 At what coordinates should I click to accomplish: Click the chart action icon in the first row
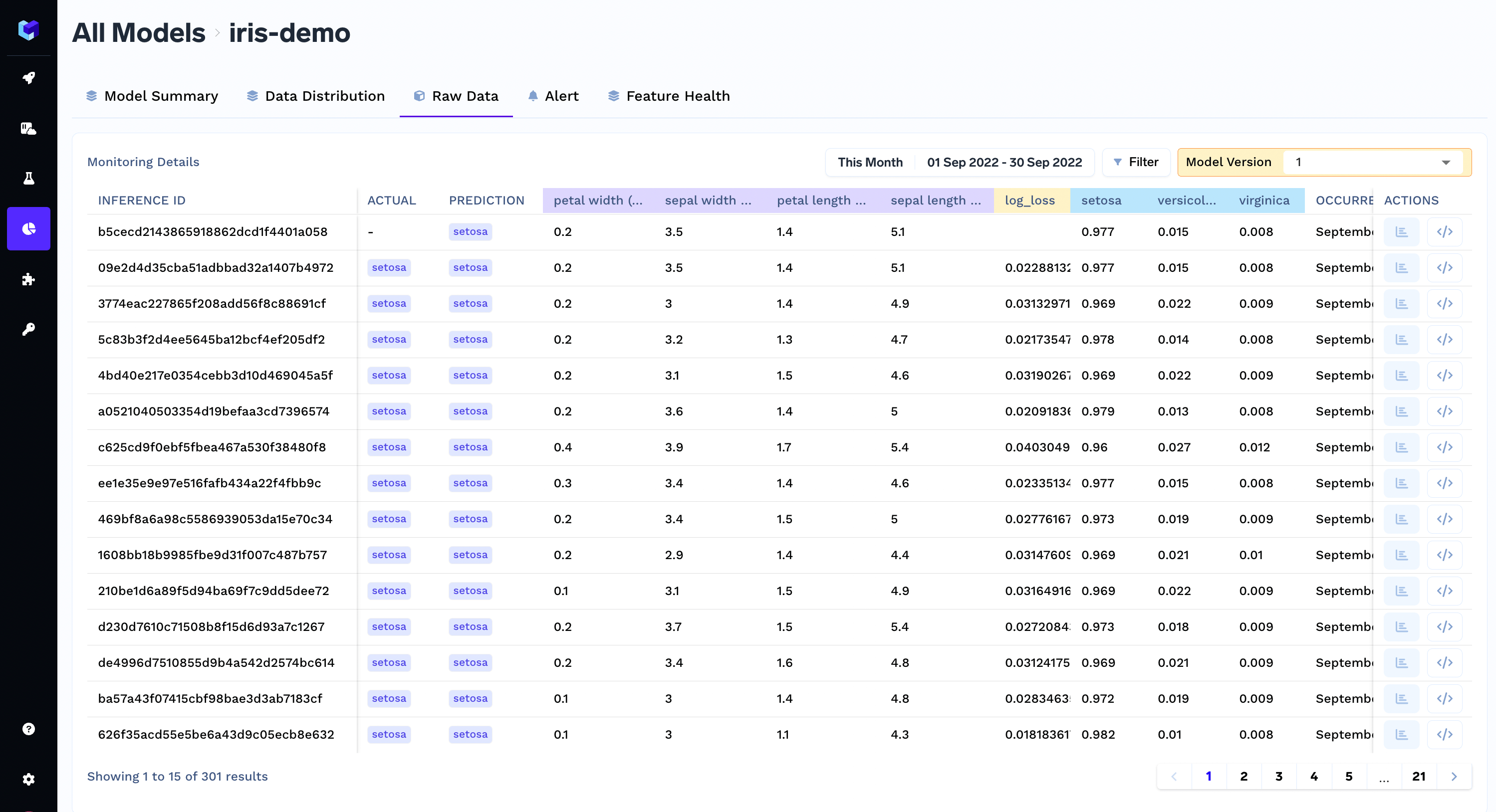(1401, 231)
